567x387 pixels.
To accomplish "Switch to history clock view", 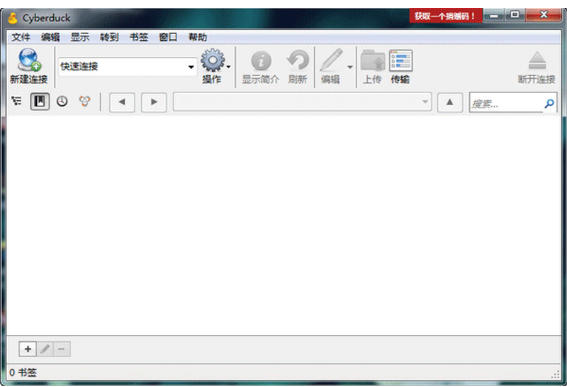I will point(62,101).
